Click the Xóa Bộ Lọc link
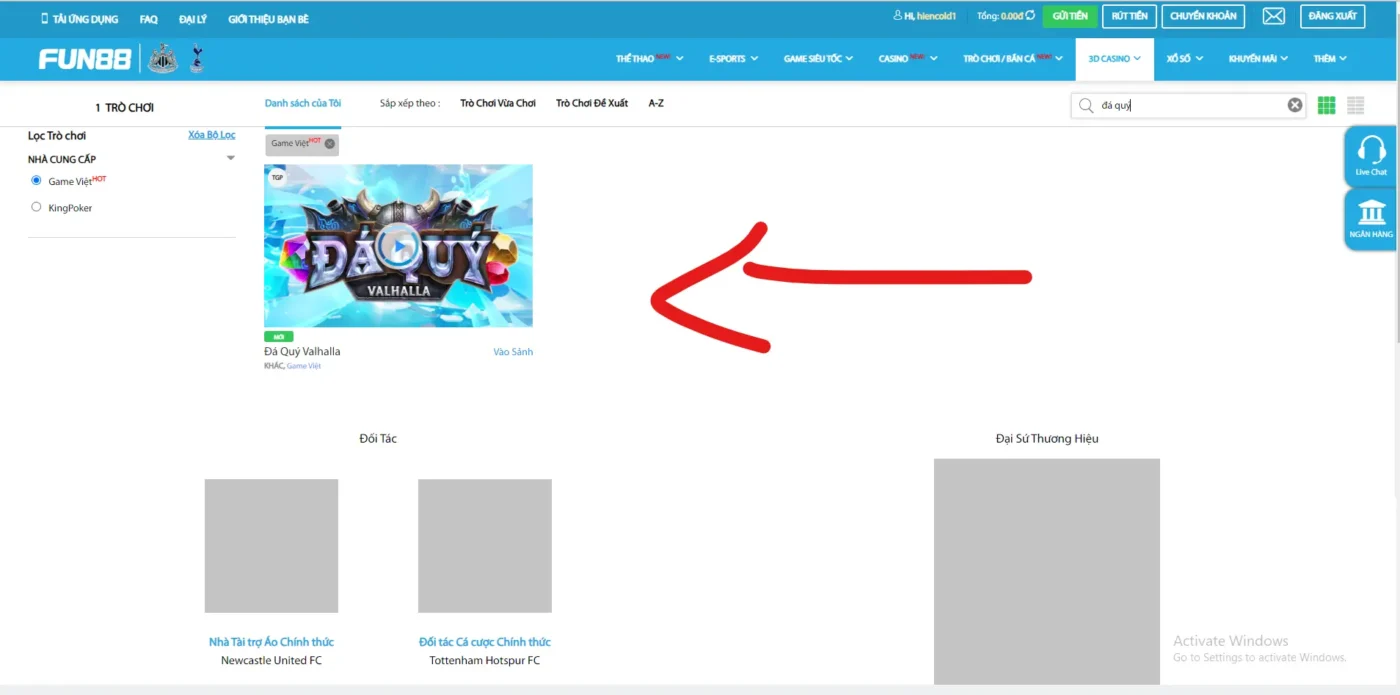The width and height of the screenshot is (1400, 695). pos(212,135)
